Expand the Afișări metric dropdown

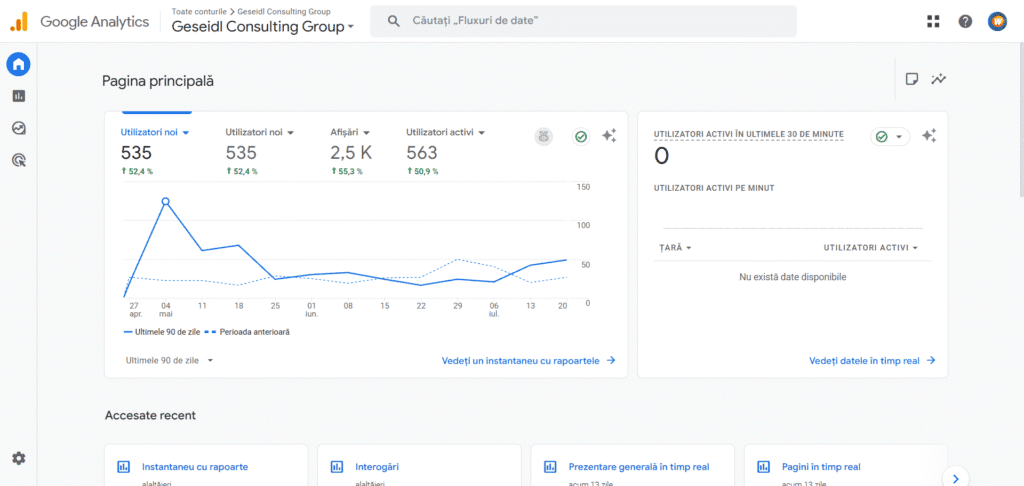click(x=351, y=132)
